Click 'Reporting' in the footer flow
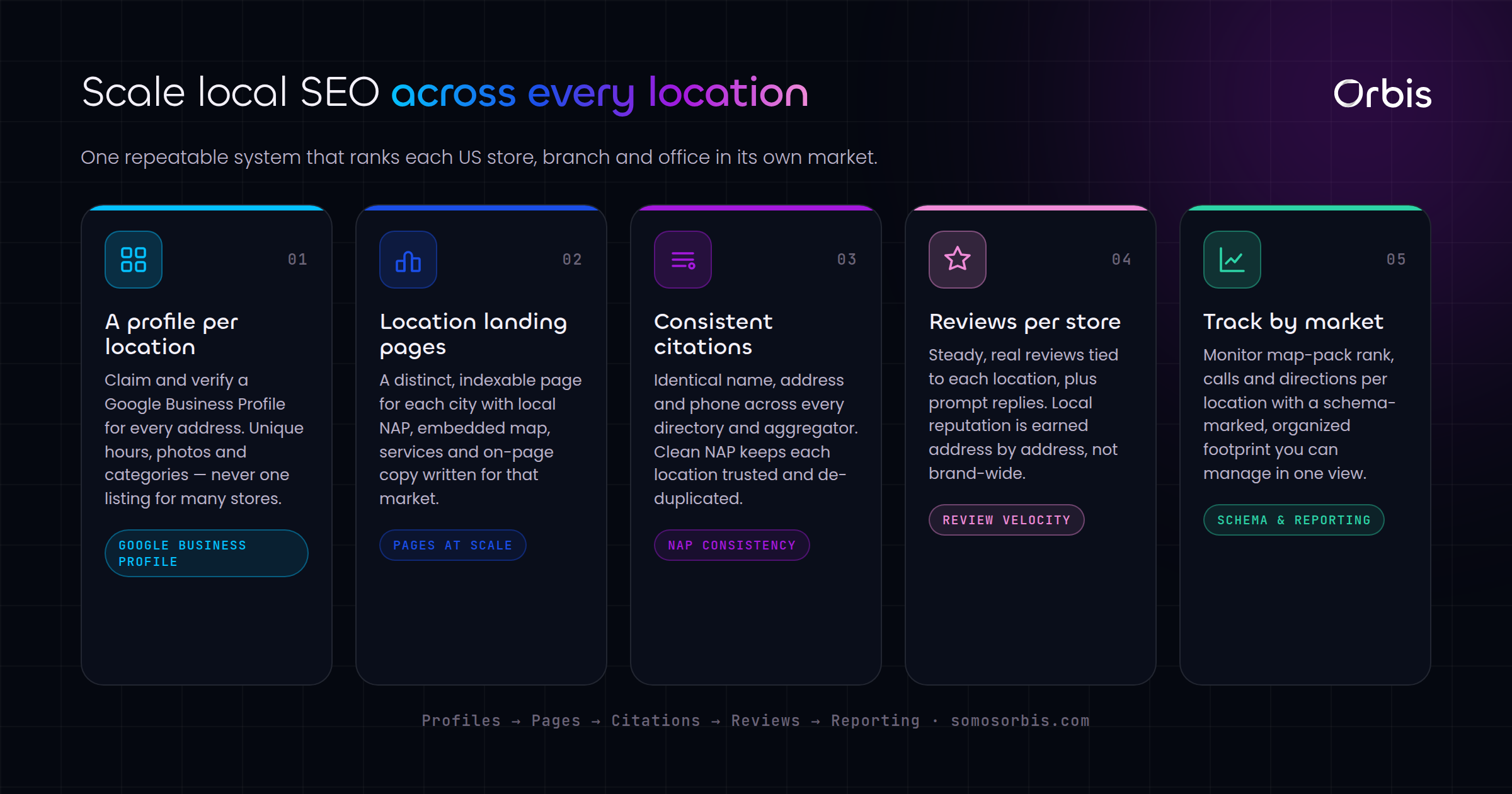The width and height of the screenshot is (1512, 794). [x=875, y=720]
